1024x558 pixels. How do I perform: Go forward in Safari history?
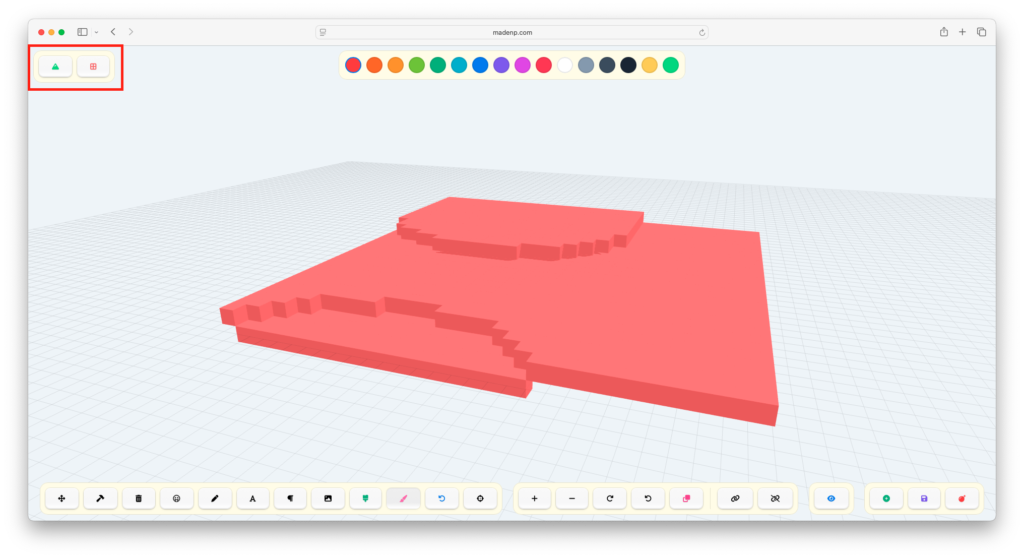[131, 31]
